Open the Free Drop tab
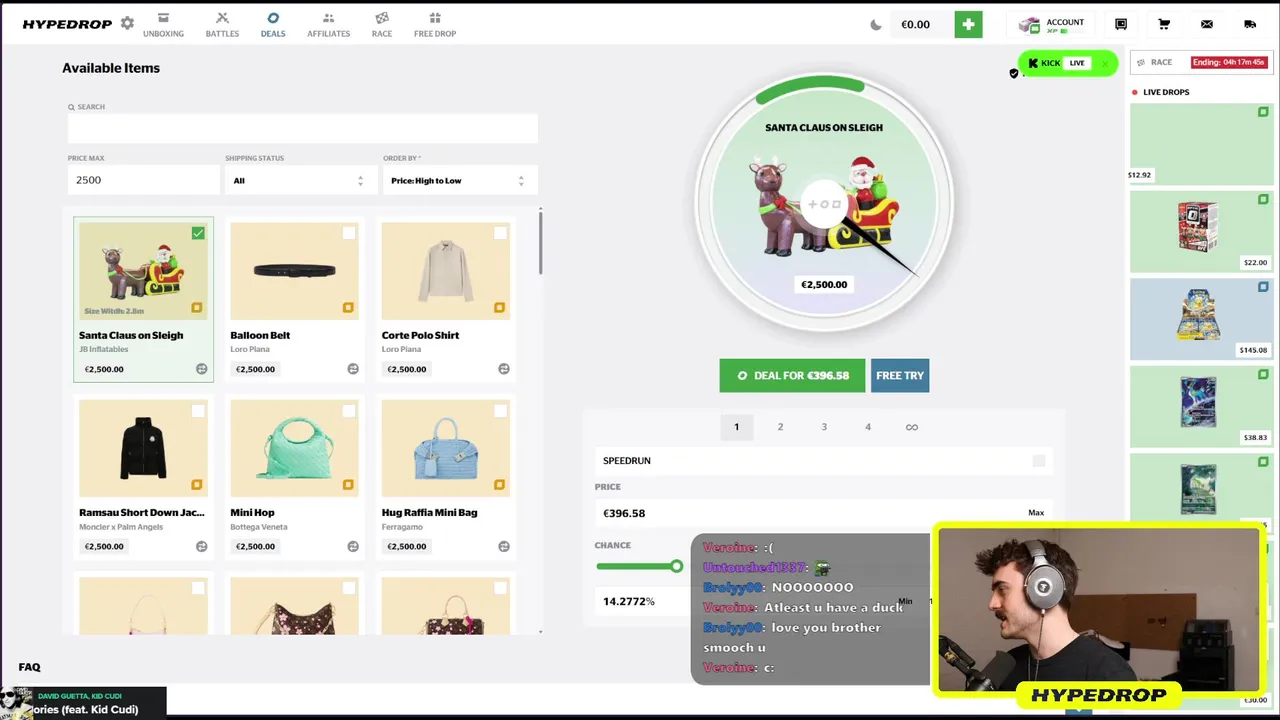 (435, 25)
